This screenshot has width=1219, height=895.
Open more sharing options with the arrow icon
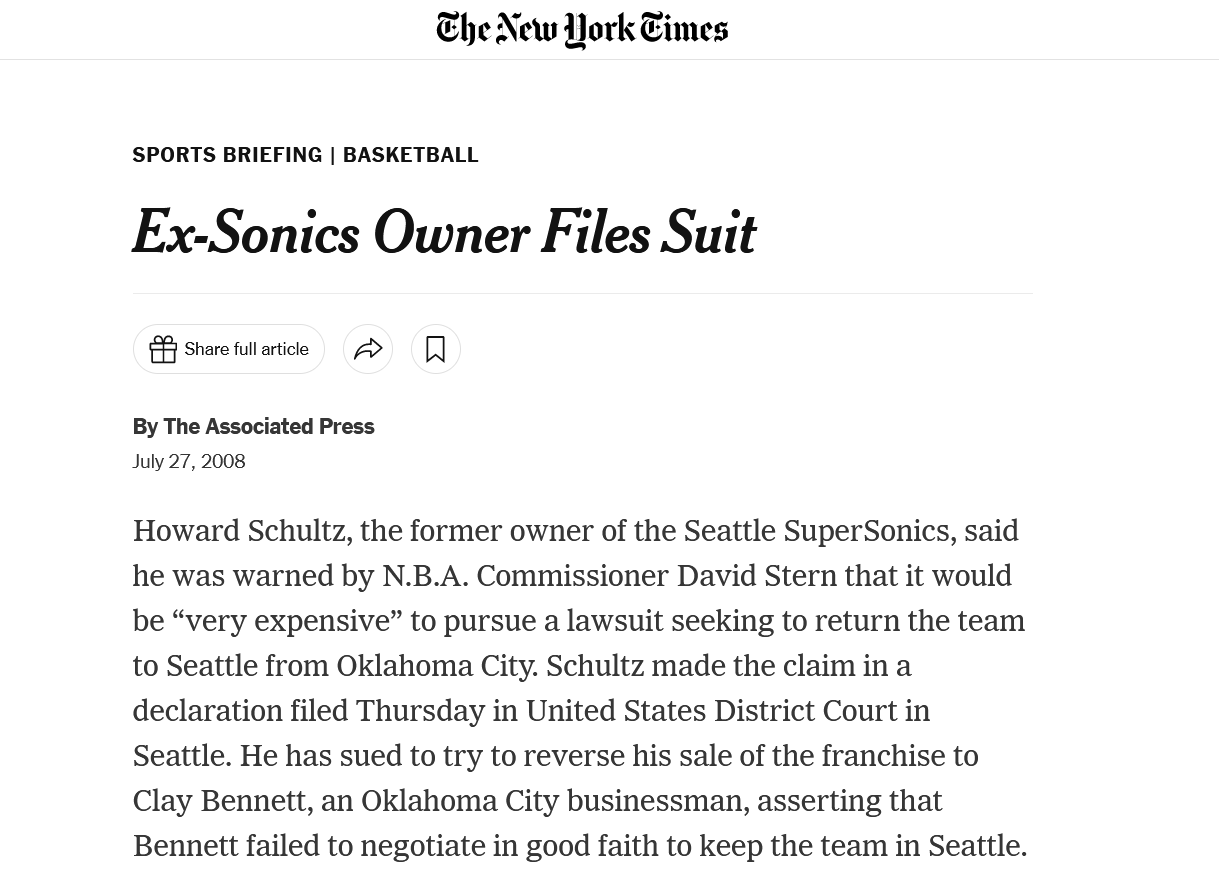pyautogui.click(x=368, y=349)
